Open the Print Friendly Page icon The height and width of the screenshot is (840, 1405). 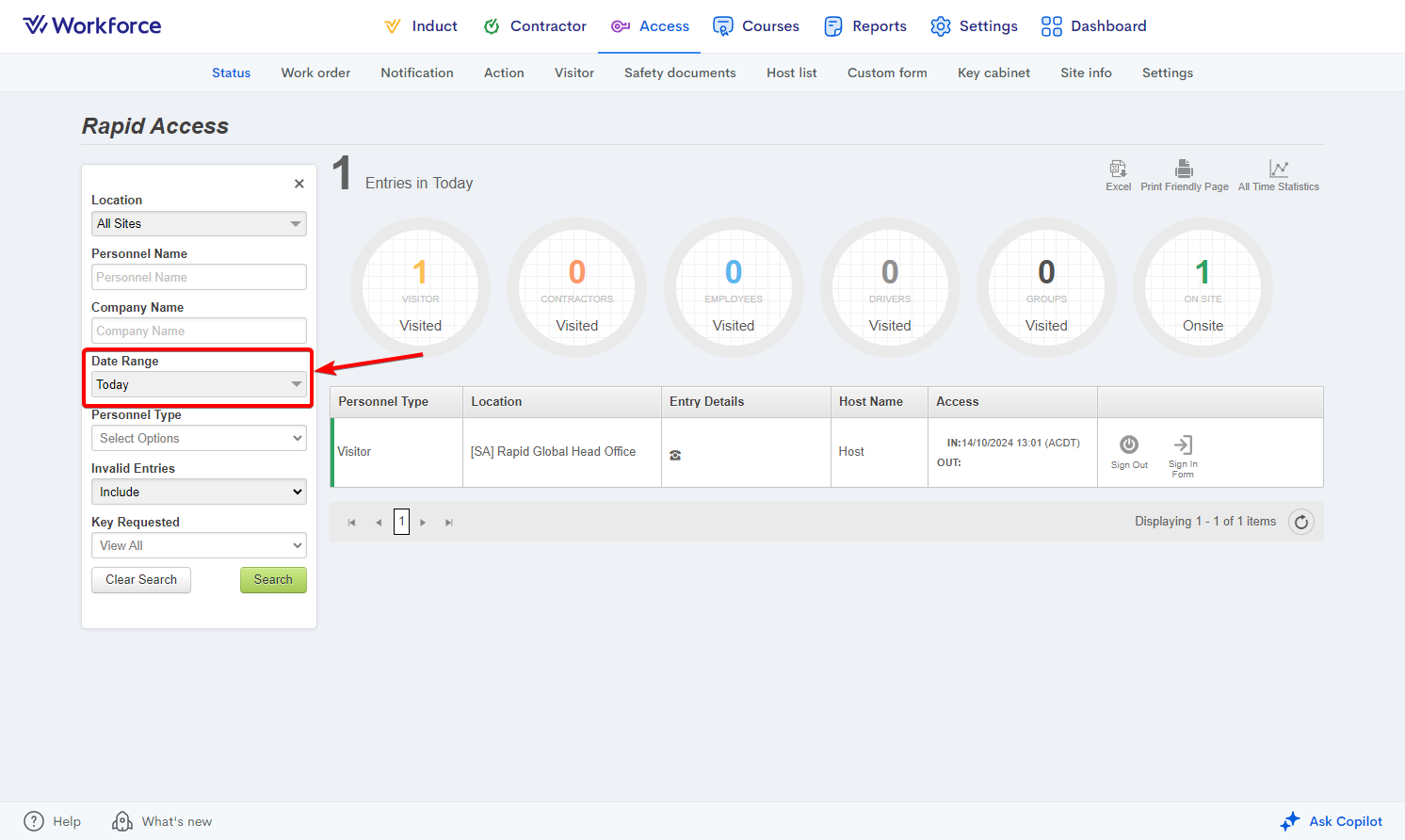[1184, 170]
